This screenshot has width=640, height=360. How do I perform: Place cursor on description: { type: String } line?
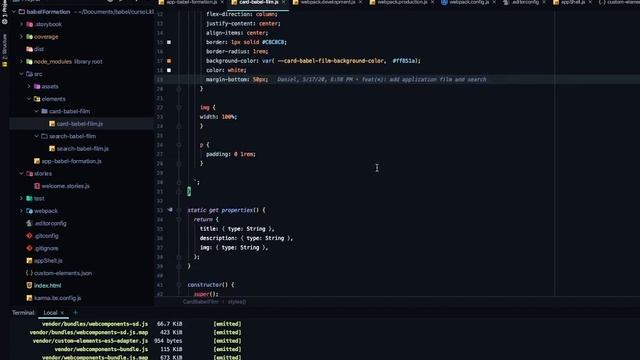tap(246, 238)
